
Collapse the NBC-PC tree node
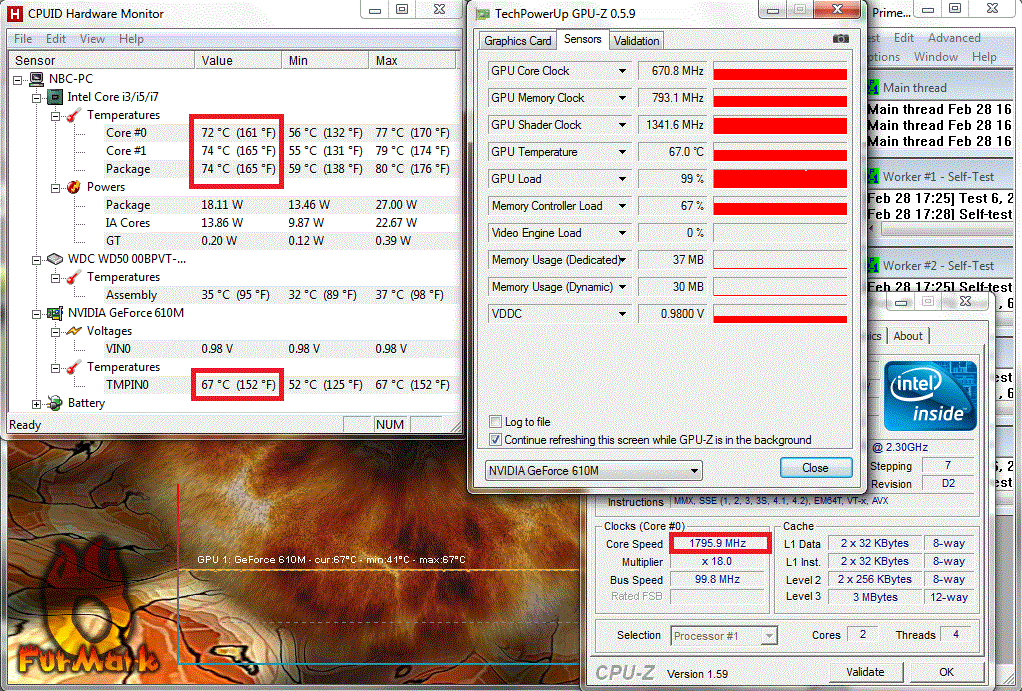pyautogui.click(x=18, y=80)
